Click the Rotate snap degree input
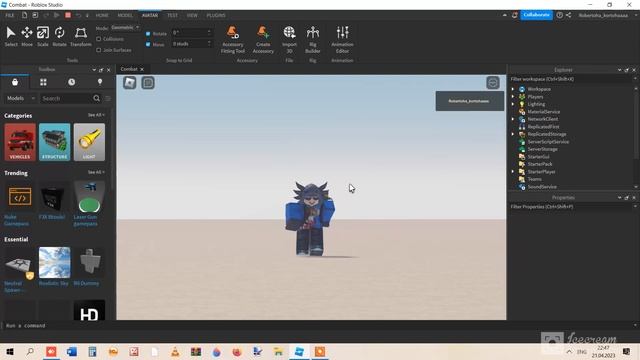This screenshot has width=640, height=360. tap(191, 33)
